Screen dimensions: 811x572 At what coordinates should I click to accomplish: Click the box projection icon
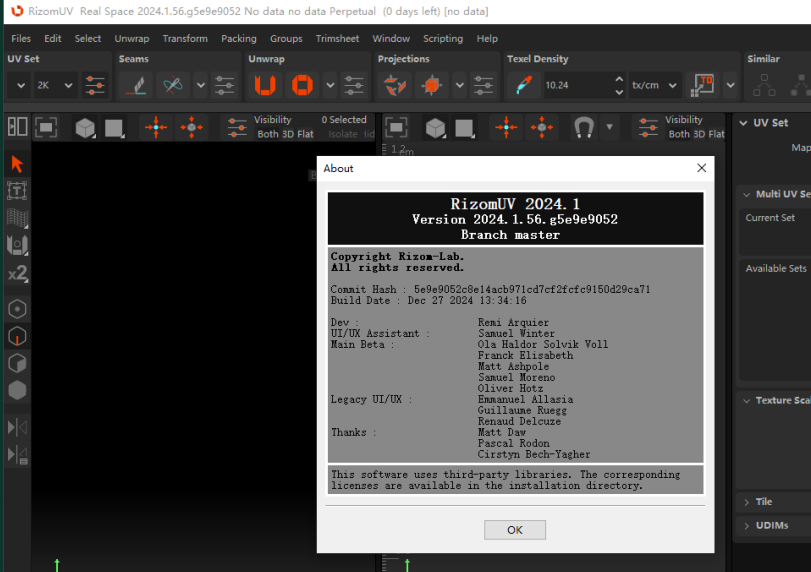coord(431,85)
